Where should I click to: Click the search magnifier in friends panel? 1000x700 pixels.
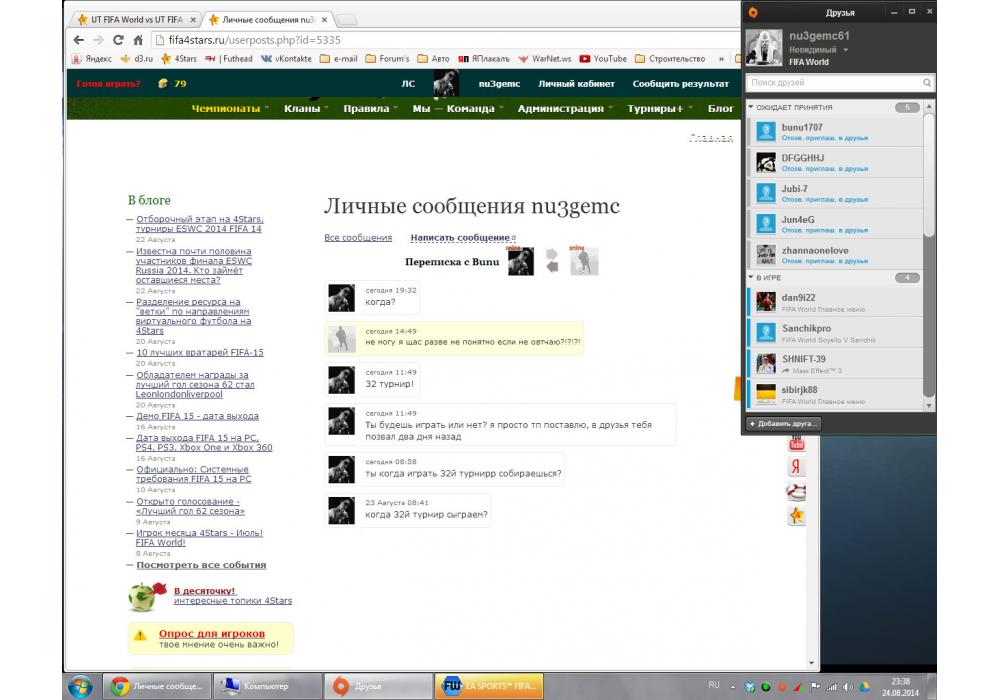[927, 83]
